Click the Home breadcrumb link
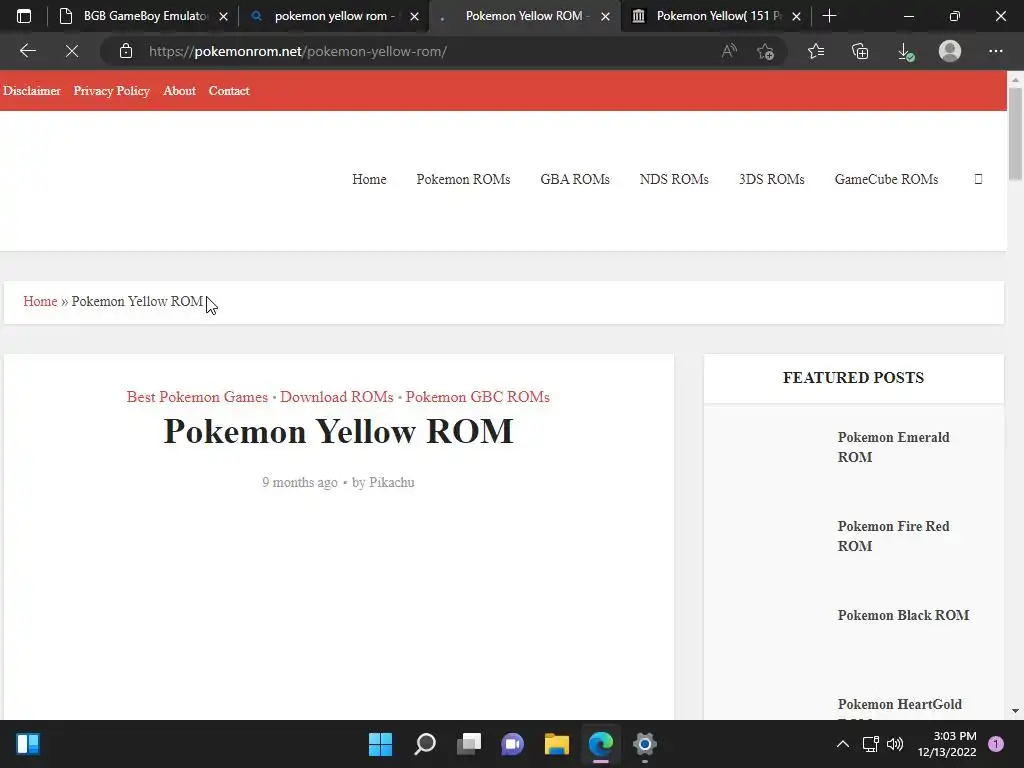1024x768 pixels. click(40, 301)
